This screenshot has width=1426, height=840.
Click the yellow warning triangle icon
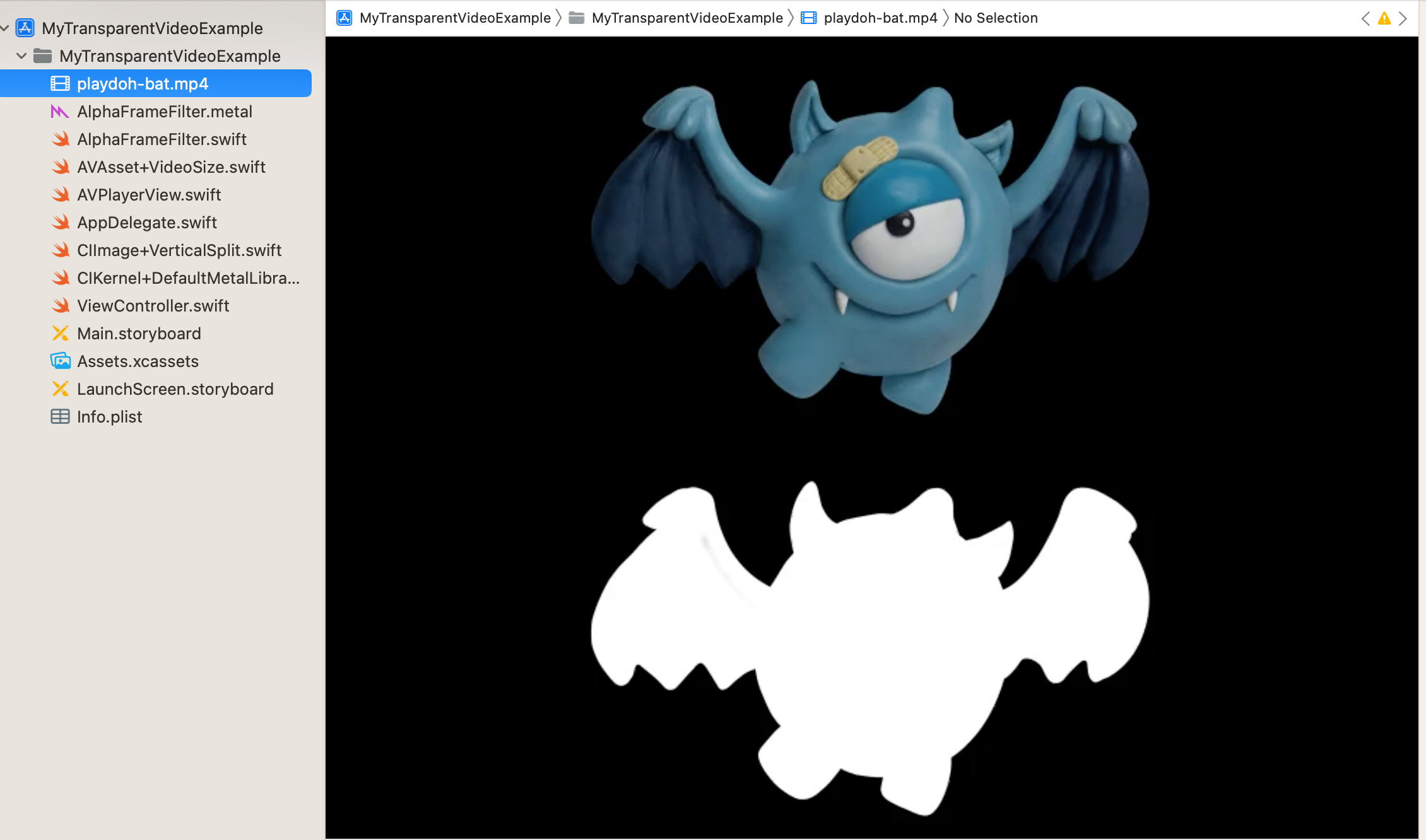1384,18
